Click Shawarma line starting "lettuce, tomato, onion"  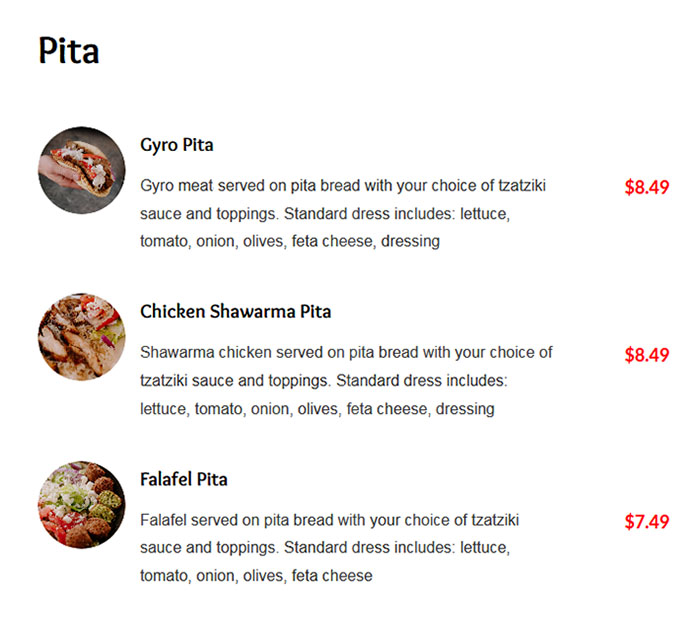tap(317, 409)
